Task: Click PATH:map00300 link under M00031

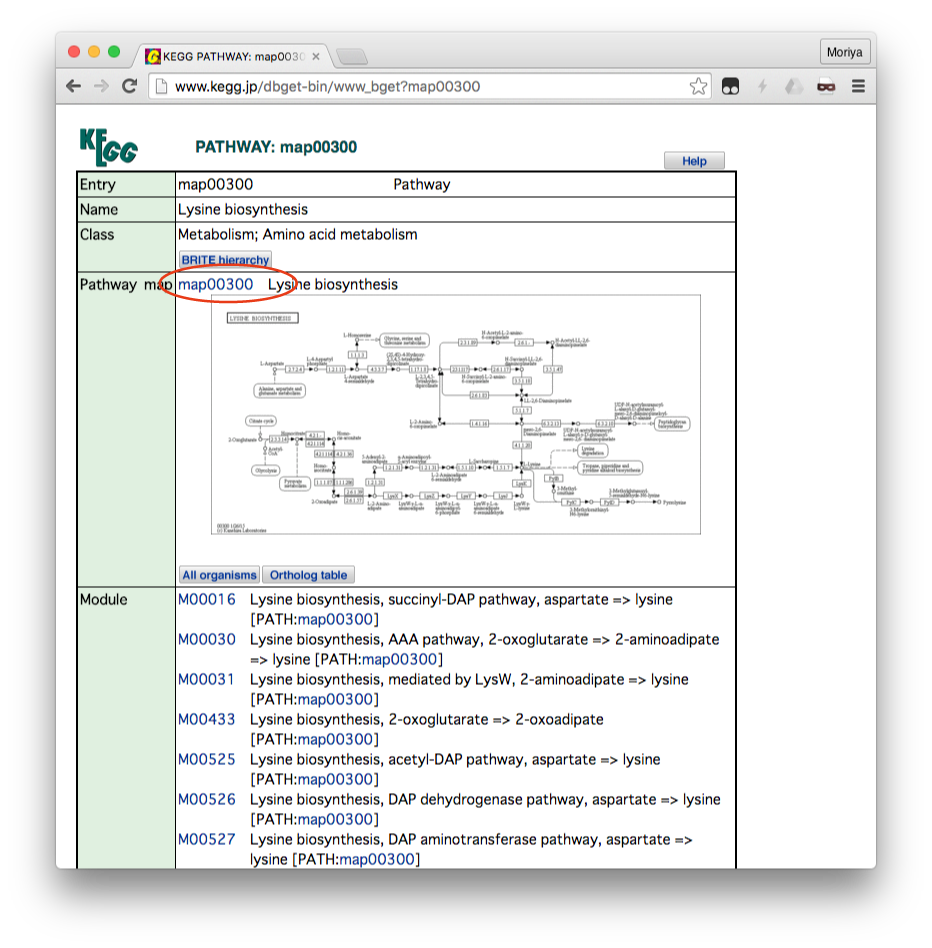Action: [x=335, y=700]
